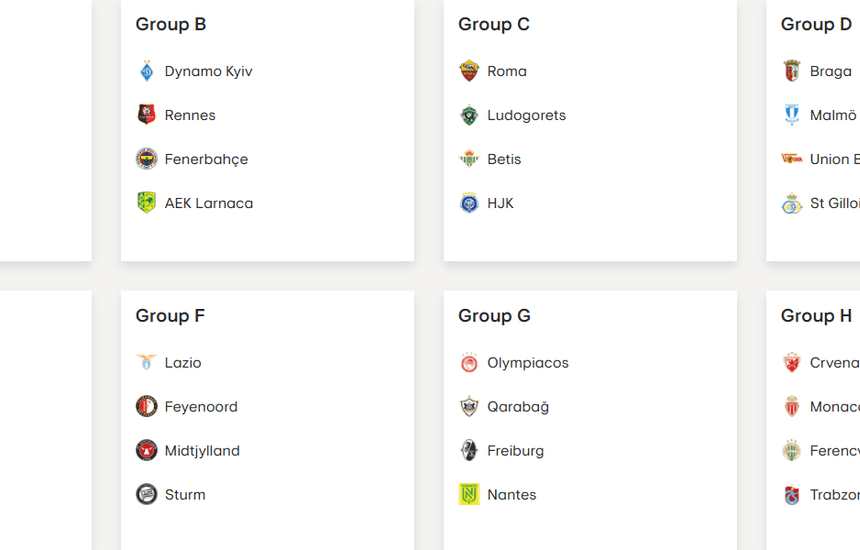This screenshot has width=860, height=550.
Task: Click the Malmö club crest
Action: coord(792,115)
